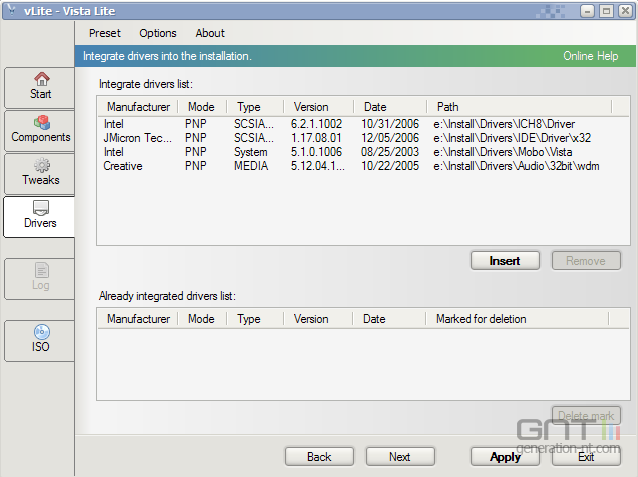Image resolution: width=638 pixels, height=477 pixels.
Task: Click date 10/31/2006 cell
Action: point(390,124)
